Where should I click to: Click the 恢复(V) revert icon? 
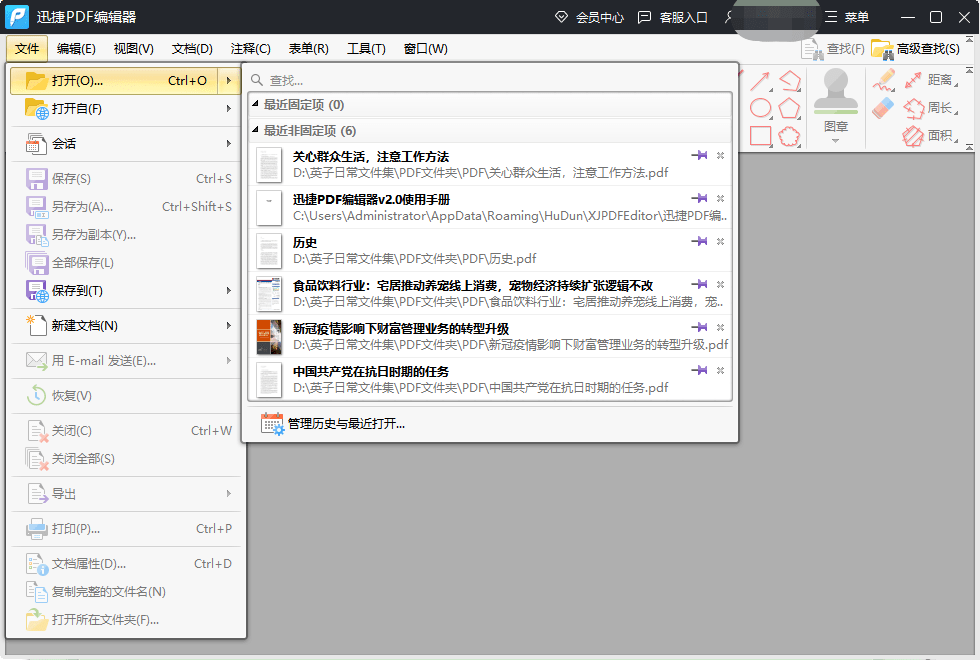pos(36,396)
